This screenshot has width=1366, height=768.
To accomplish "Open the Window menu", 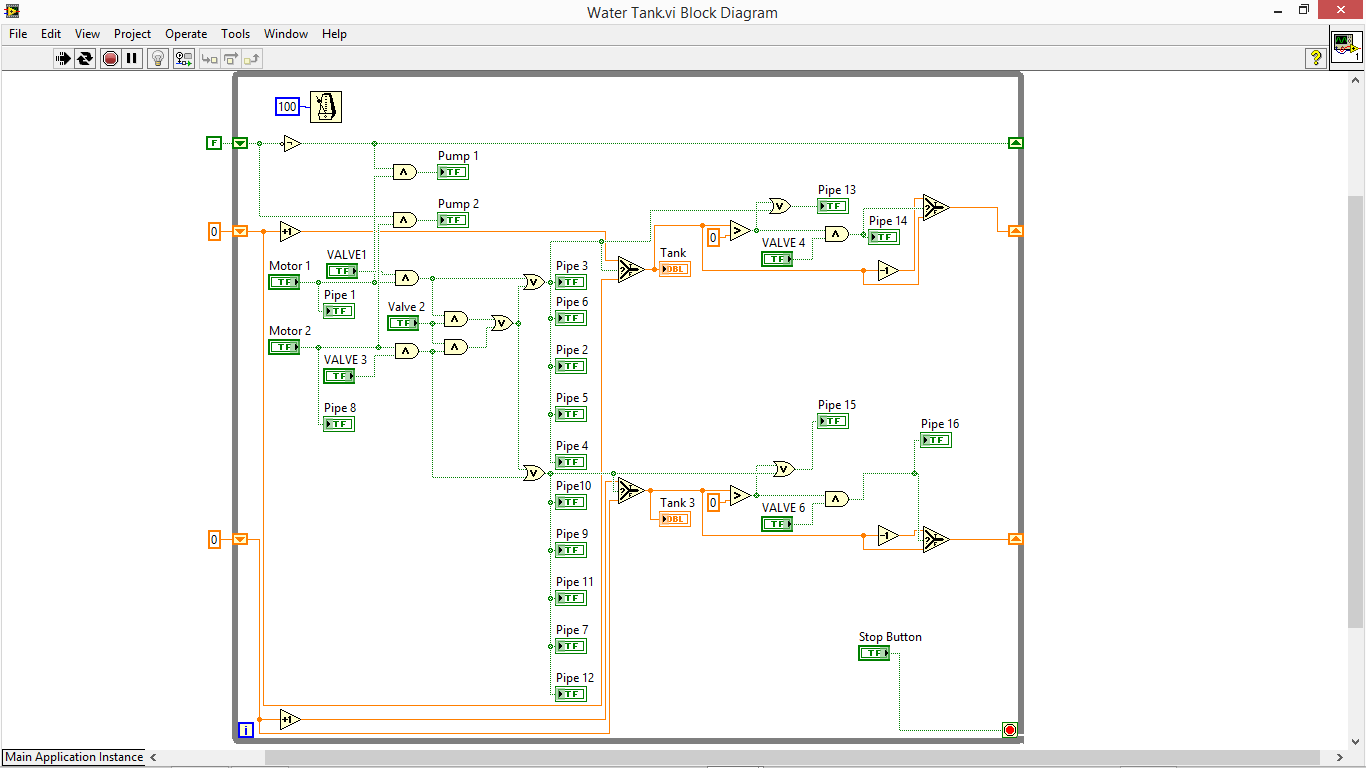I will tap(286, 34).
